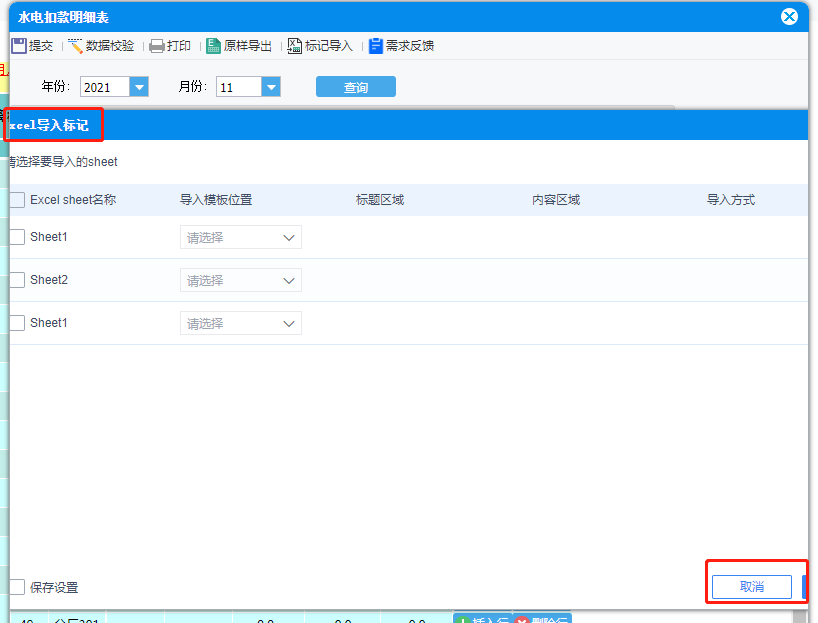Viewport: 818px width, 623px height.
Task: Run 数据校验 data validation tool
Action: click(75, 46)
